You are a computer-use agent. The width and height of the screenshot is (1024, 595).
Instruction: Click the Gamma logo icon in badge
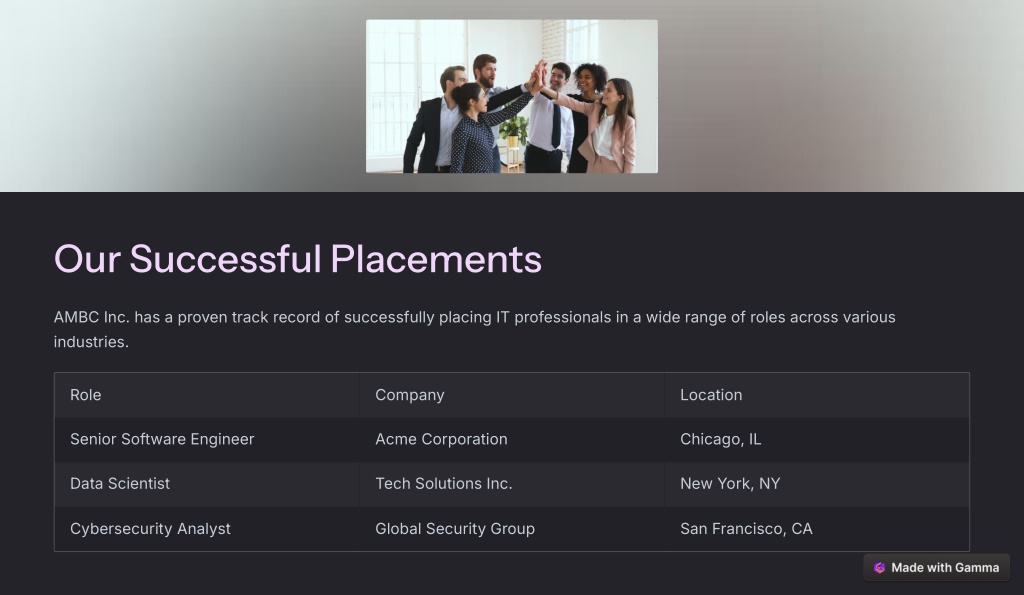[x=879, y=568]
